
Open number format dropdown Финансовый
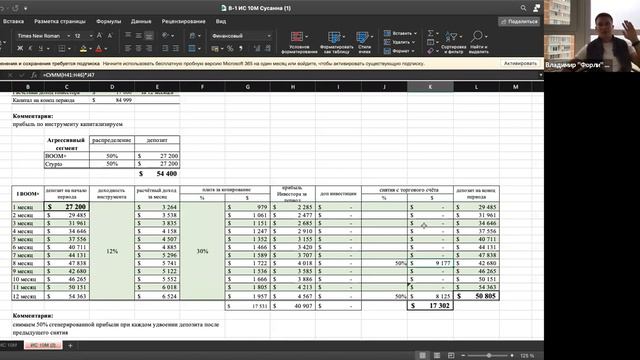241,36
